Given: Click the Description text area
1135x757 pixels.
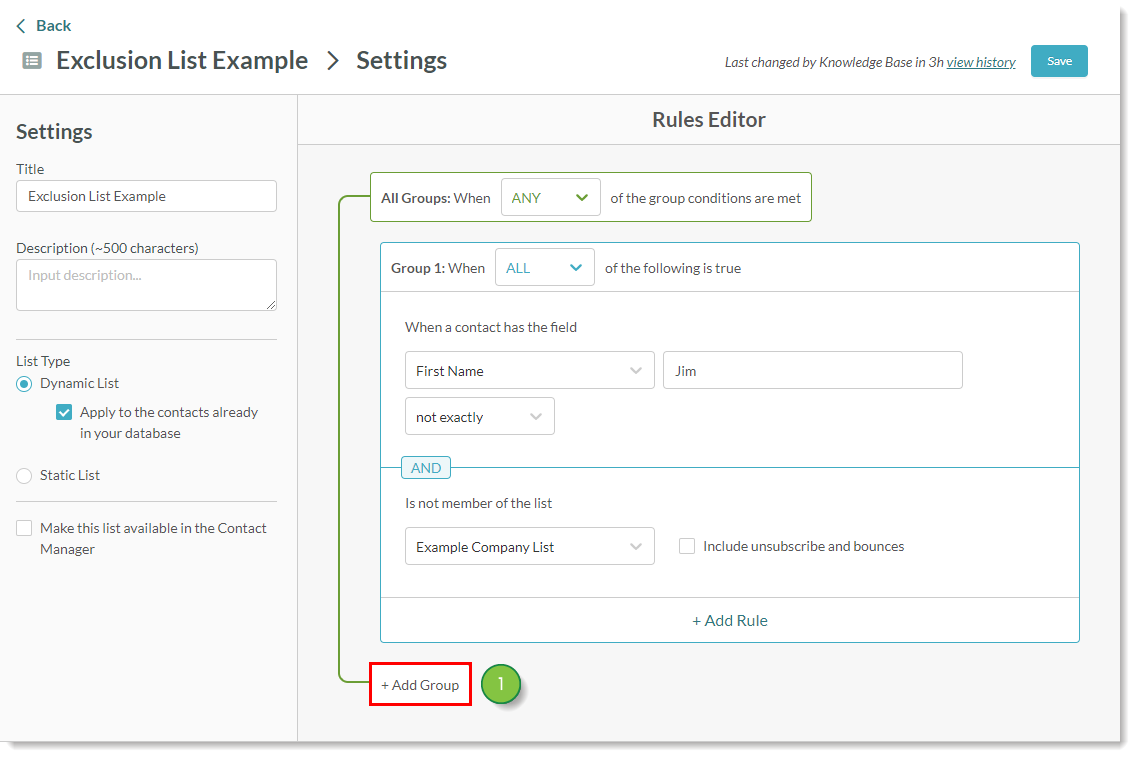Looking at the screenshot, I should pos(146,285).
